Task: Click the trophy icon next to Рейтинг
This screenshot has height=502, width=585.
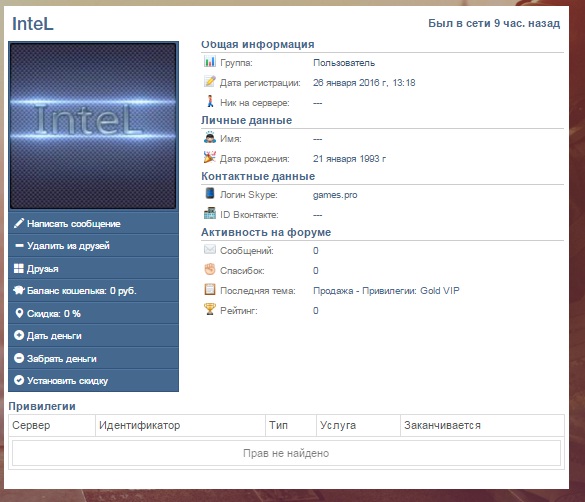Action: [x=210, y=309]
